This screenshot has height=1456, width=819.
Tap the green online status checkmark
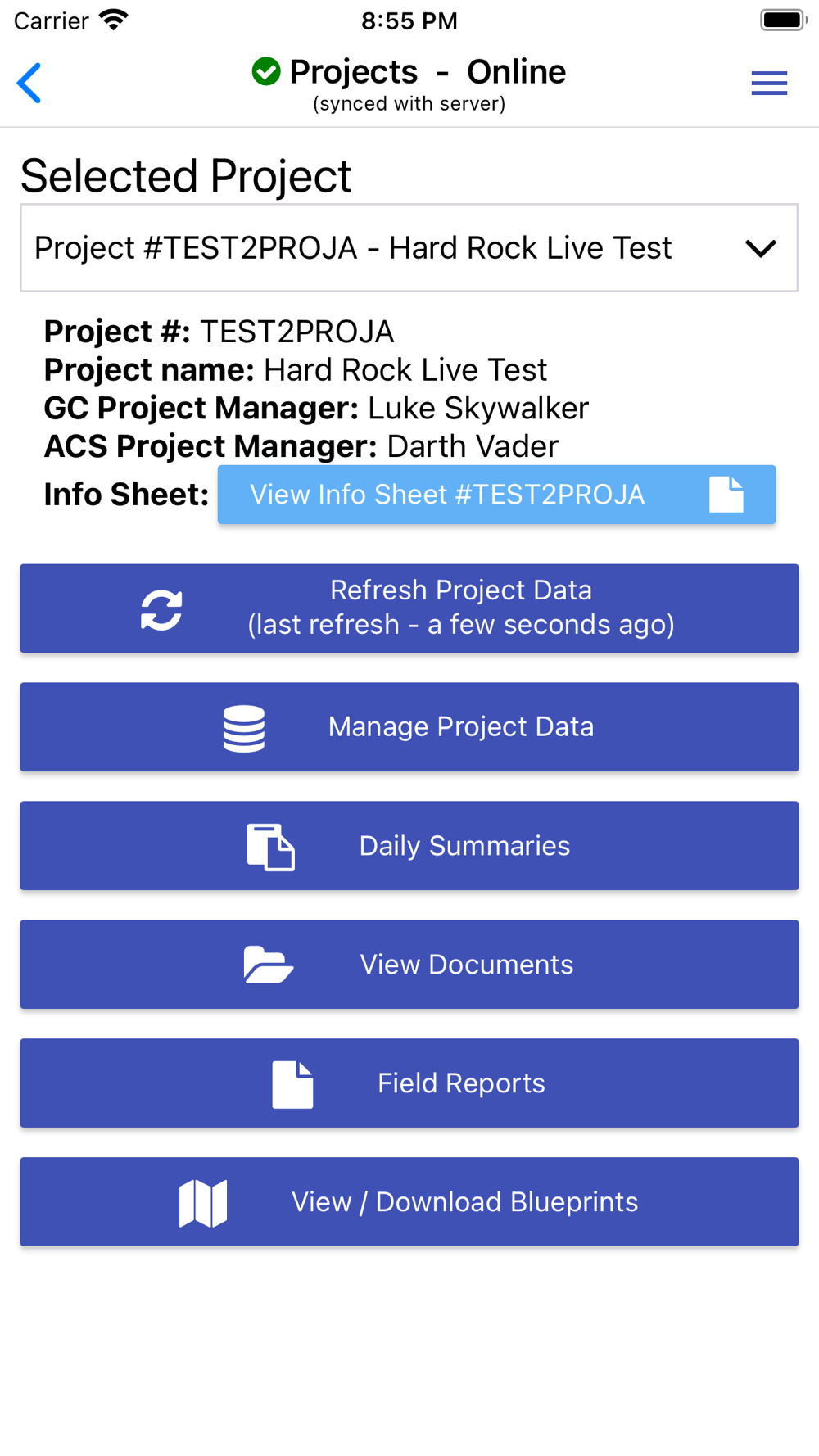coord(265,71)
